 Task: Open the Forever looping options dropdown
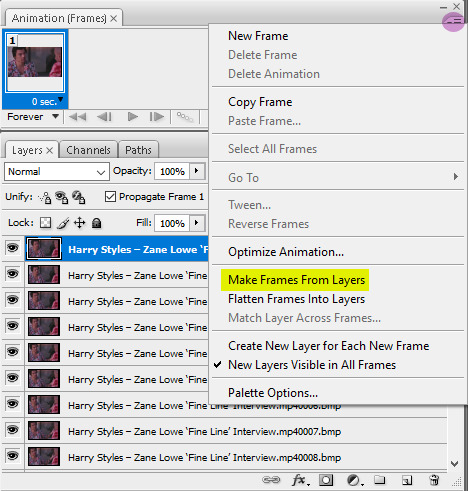click(33, 117)
